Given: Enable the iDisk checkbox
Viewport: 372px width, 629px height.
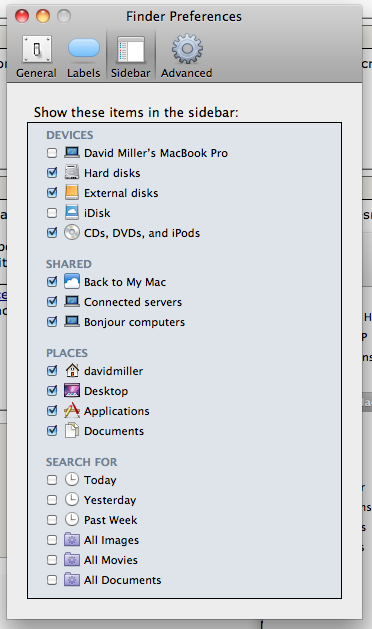Looking at the screenshot, I should pyautogui.click(x=52, y=213).
